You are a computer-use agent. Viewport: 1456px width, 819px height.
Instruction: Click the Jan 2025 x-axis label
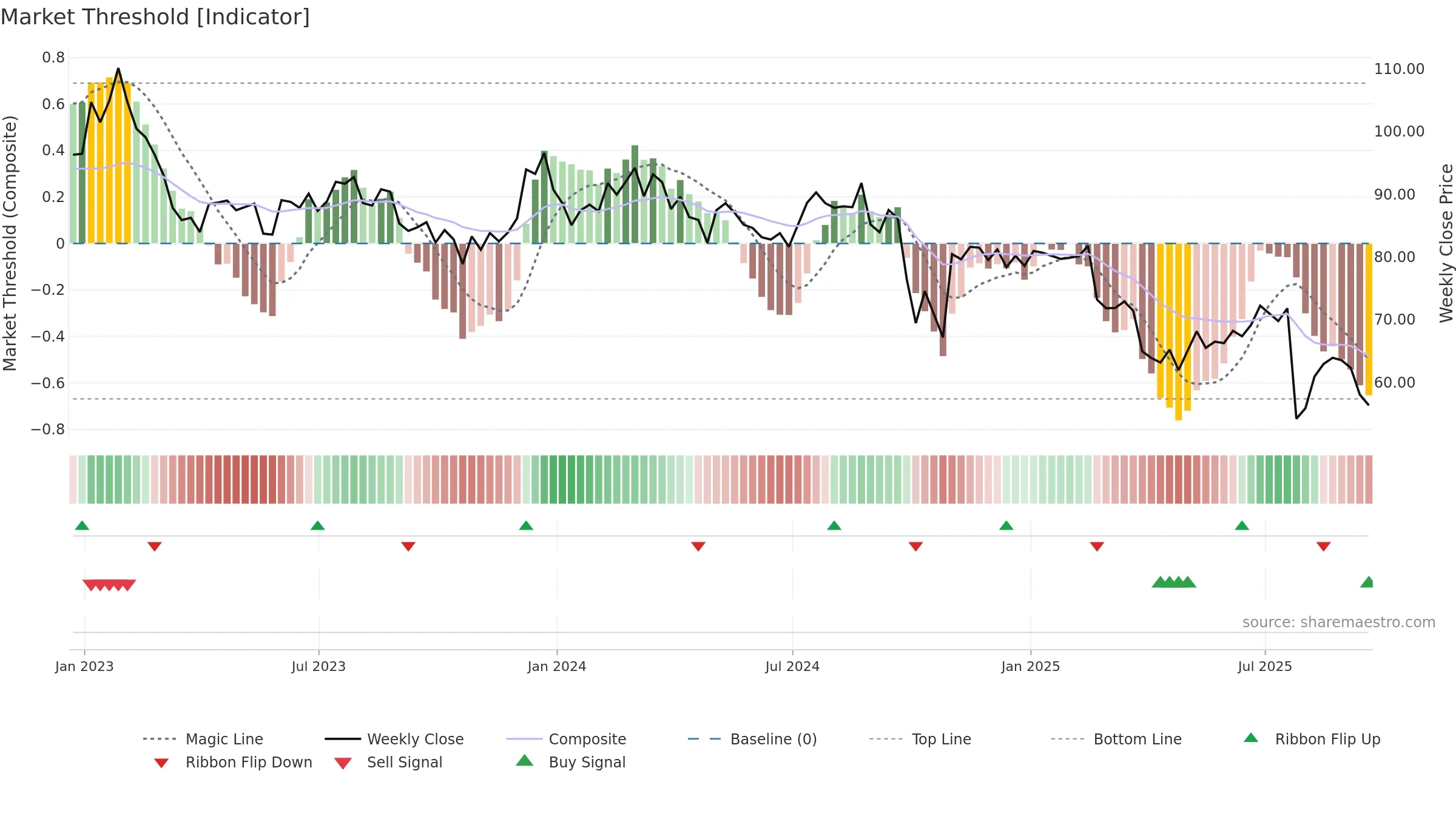(1031, 666)
